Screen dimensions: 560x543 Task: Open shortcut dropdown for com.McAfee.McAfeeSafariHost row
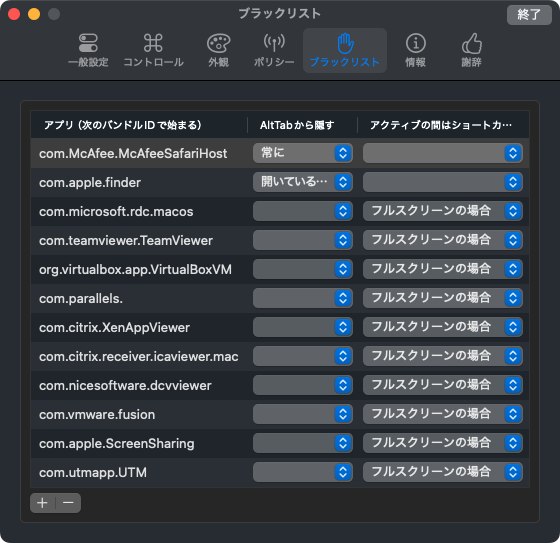point(443,153)
